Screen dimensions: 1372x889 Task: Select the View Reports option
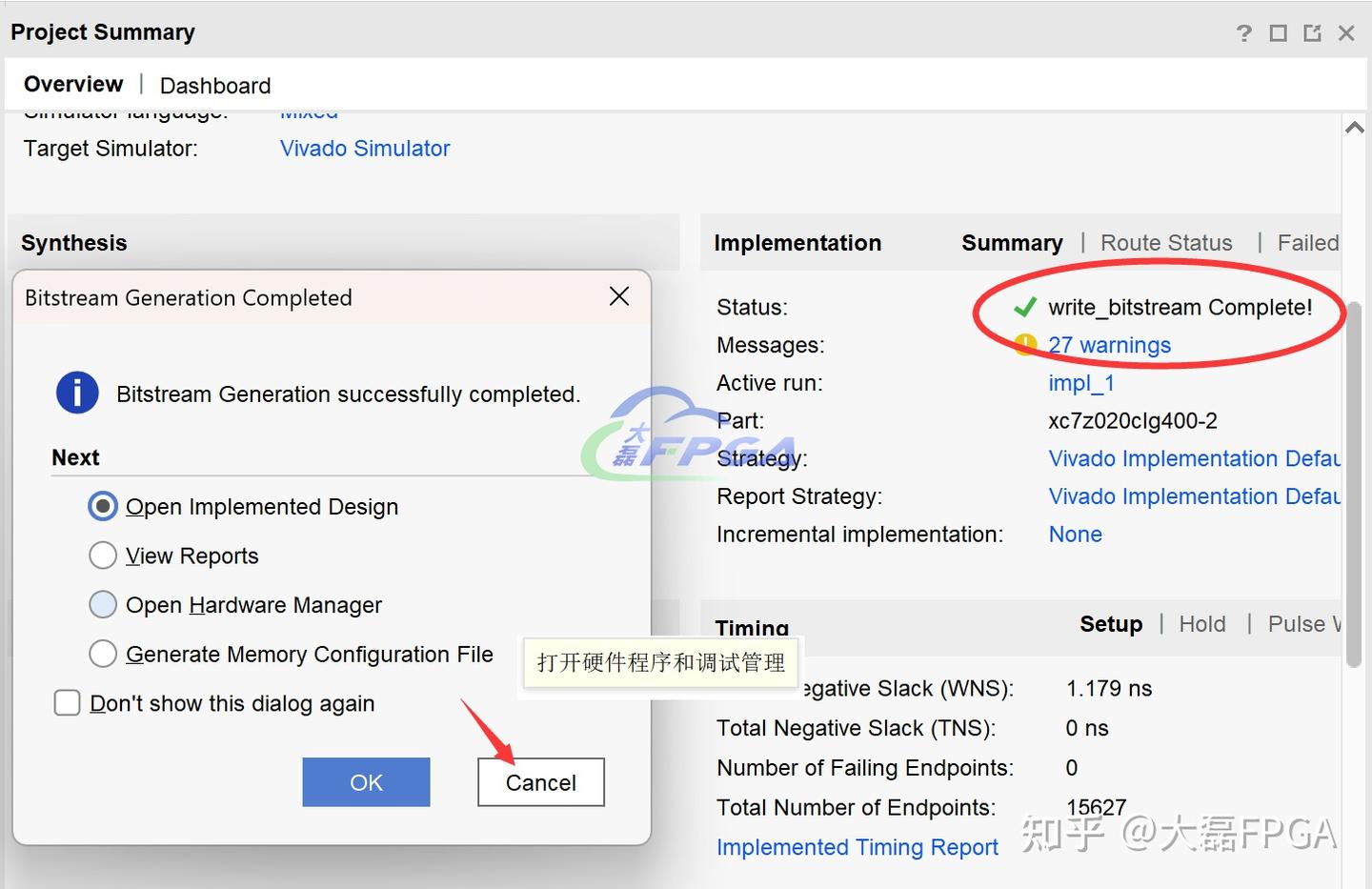point(103,555)
